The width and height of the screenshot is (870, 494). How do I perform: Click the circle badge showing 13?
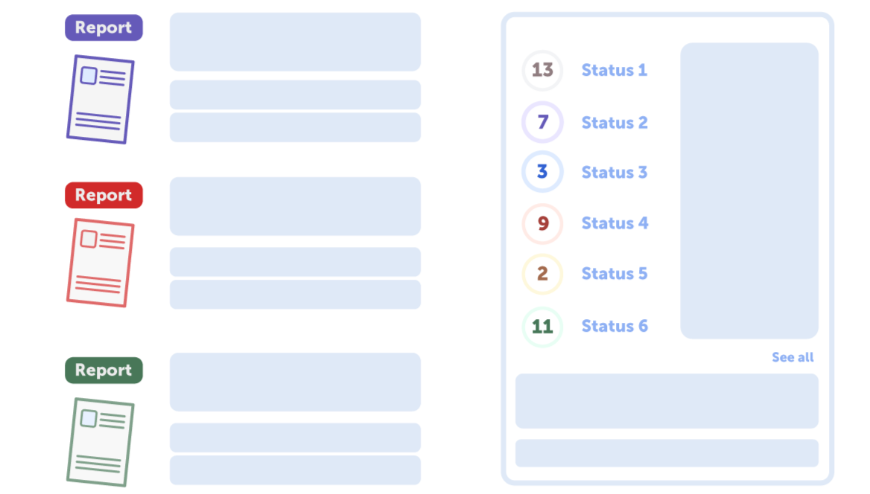tap(542, 71)
